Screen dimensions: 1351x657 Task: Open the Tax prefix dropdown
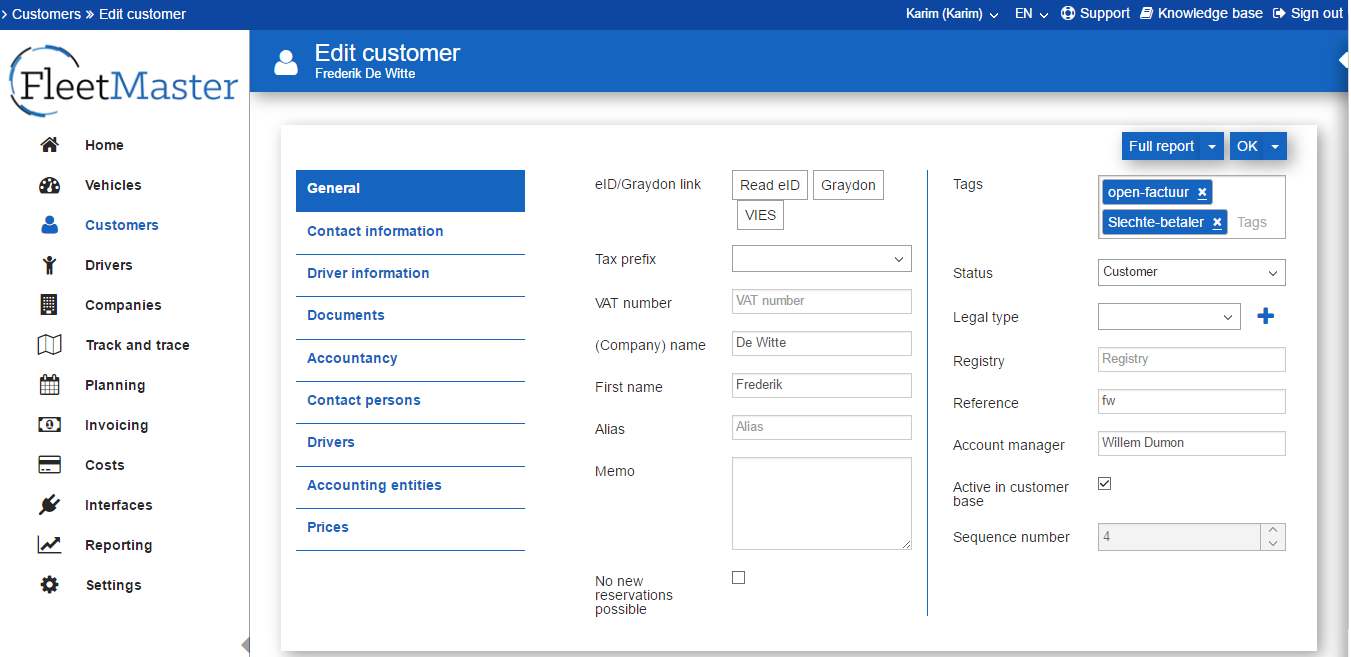coord(821,259)
